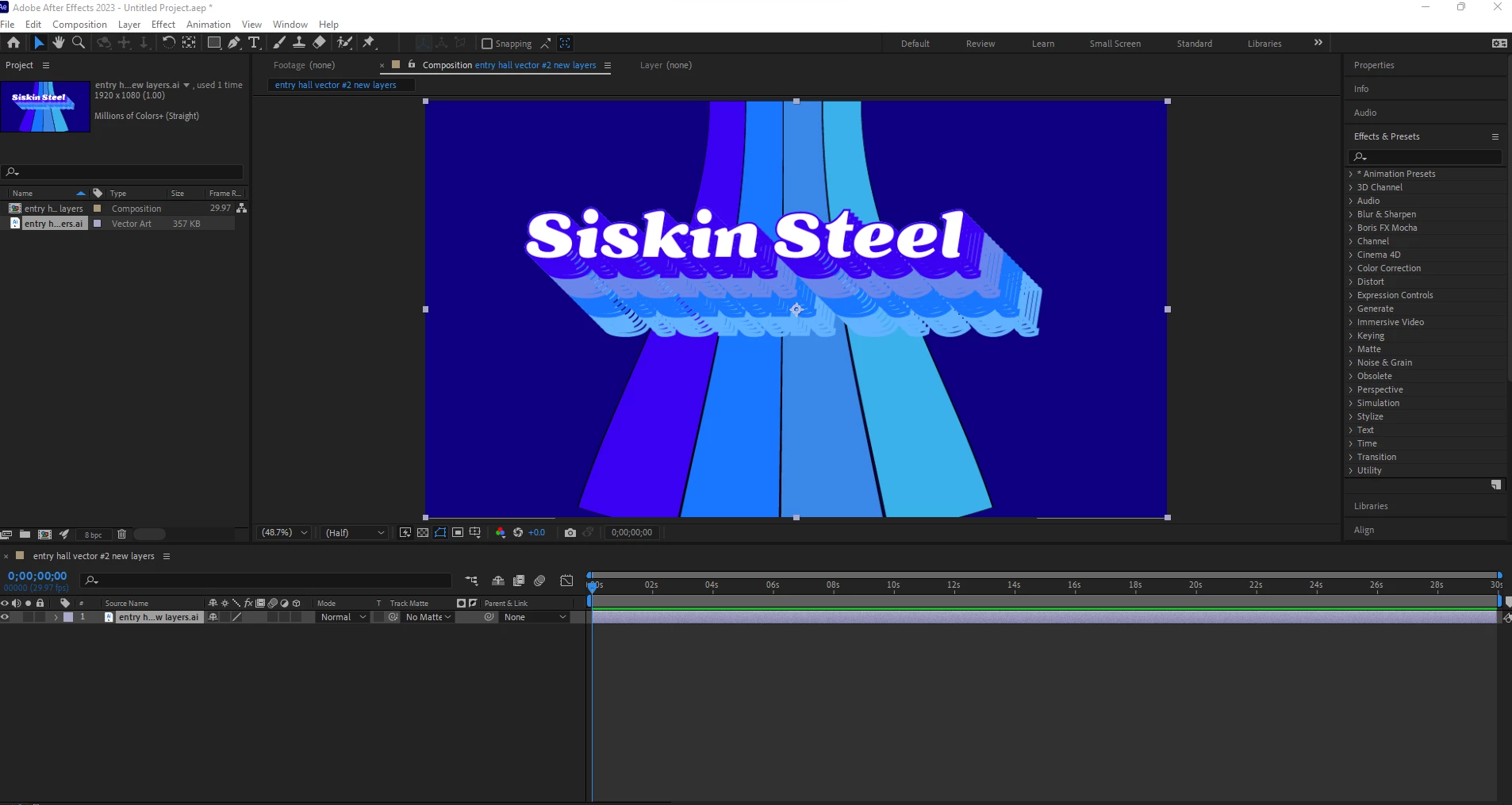Open the Layer menu in menu bar
This screenshot has width=1512, height=805.
point(129,25)
